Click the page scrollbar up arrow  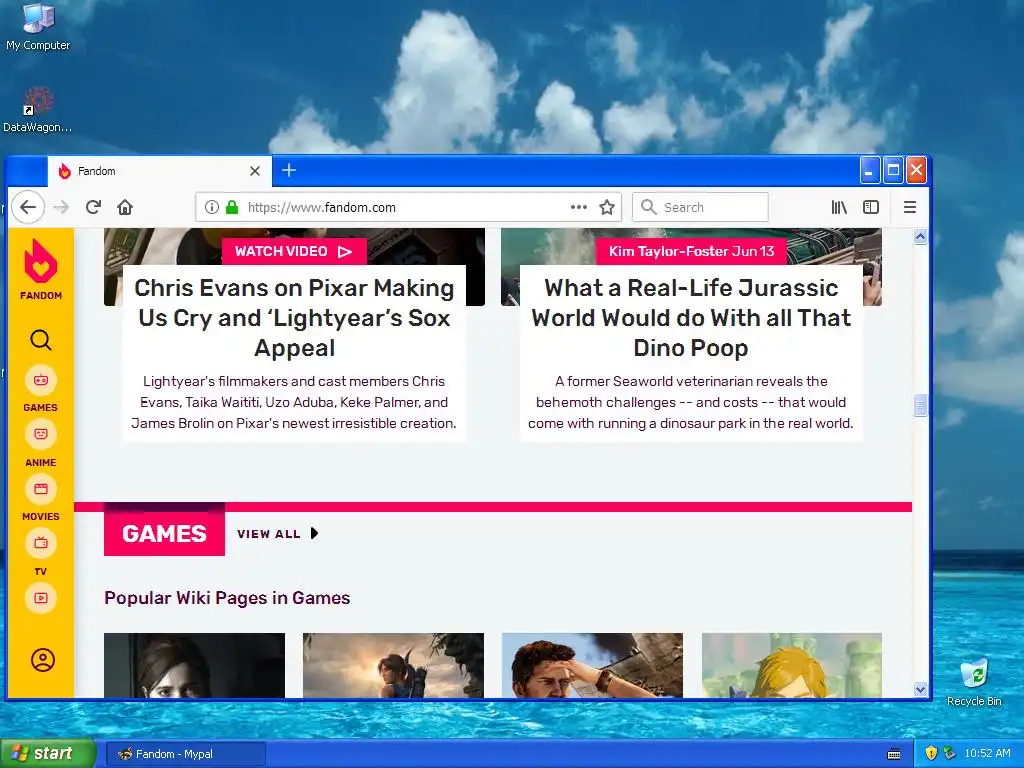click(920, 236)
